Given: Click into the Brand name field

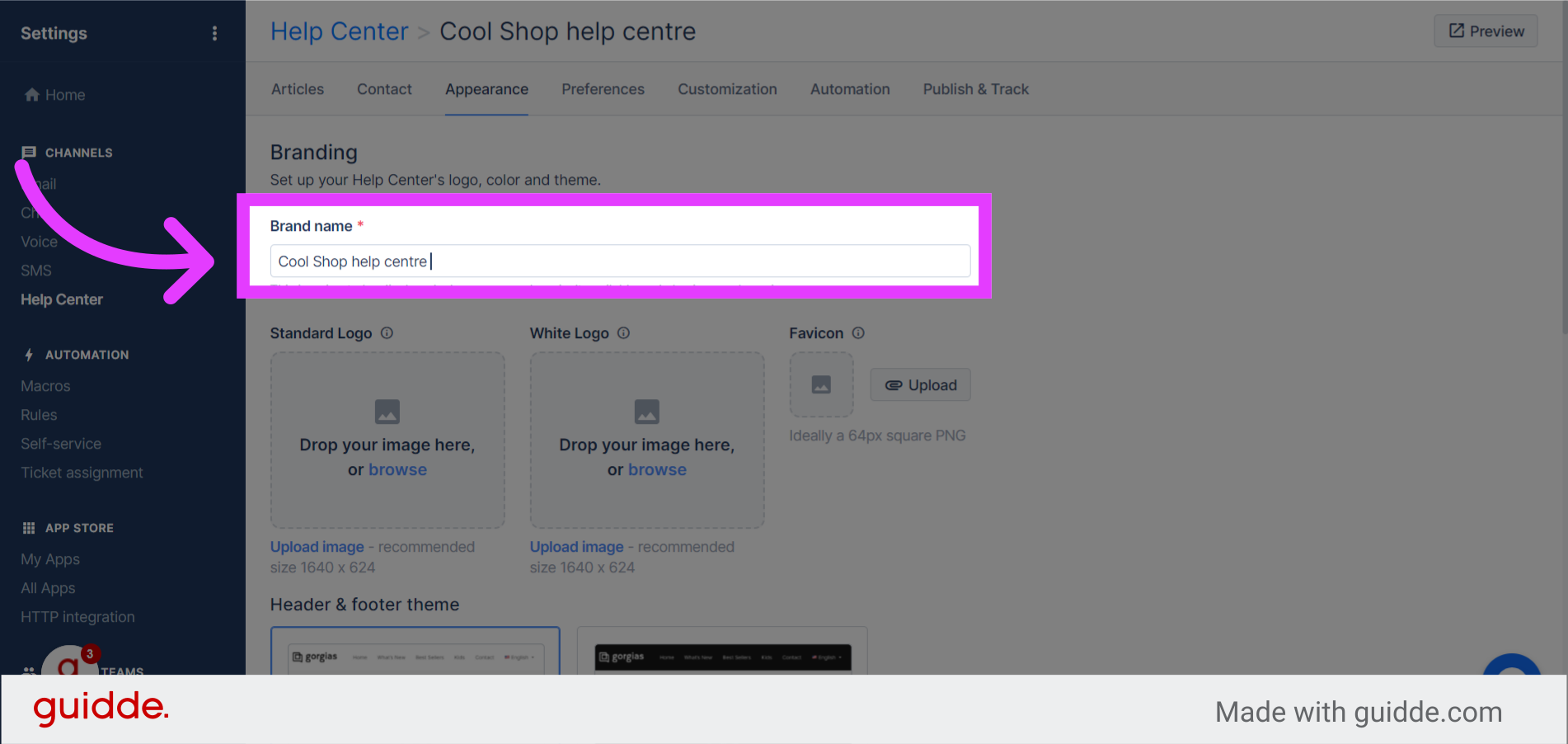Looking at the screenshot, I should [x=620, y=261].
